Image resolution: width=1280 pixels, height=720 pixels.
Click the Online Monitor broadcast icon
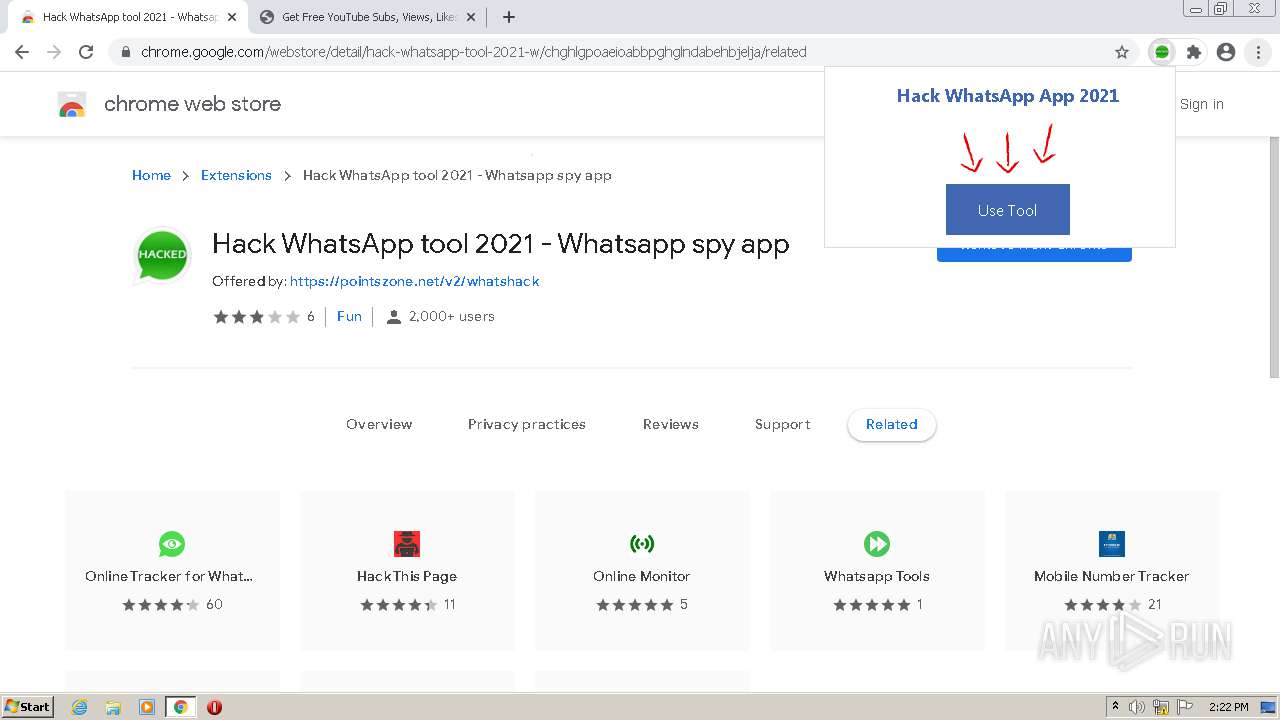point(642,544)
